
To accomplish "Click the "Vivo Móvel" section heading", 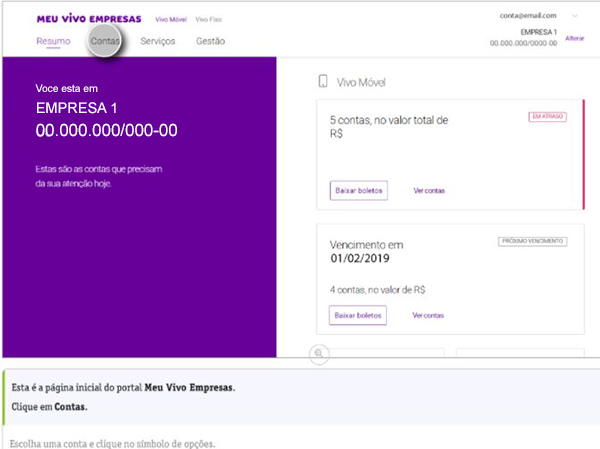I will (x=361, y=82).
